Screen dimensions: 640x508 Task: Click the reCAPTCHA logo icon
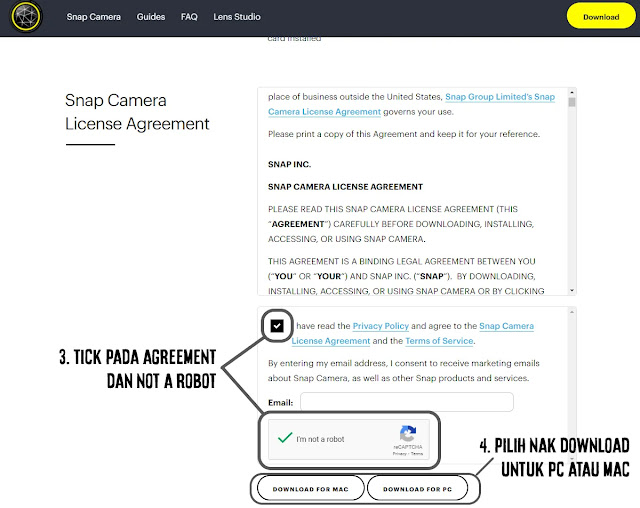(x=408, y=433)
